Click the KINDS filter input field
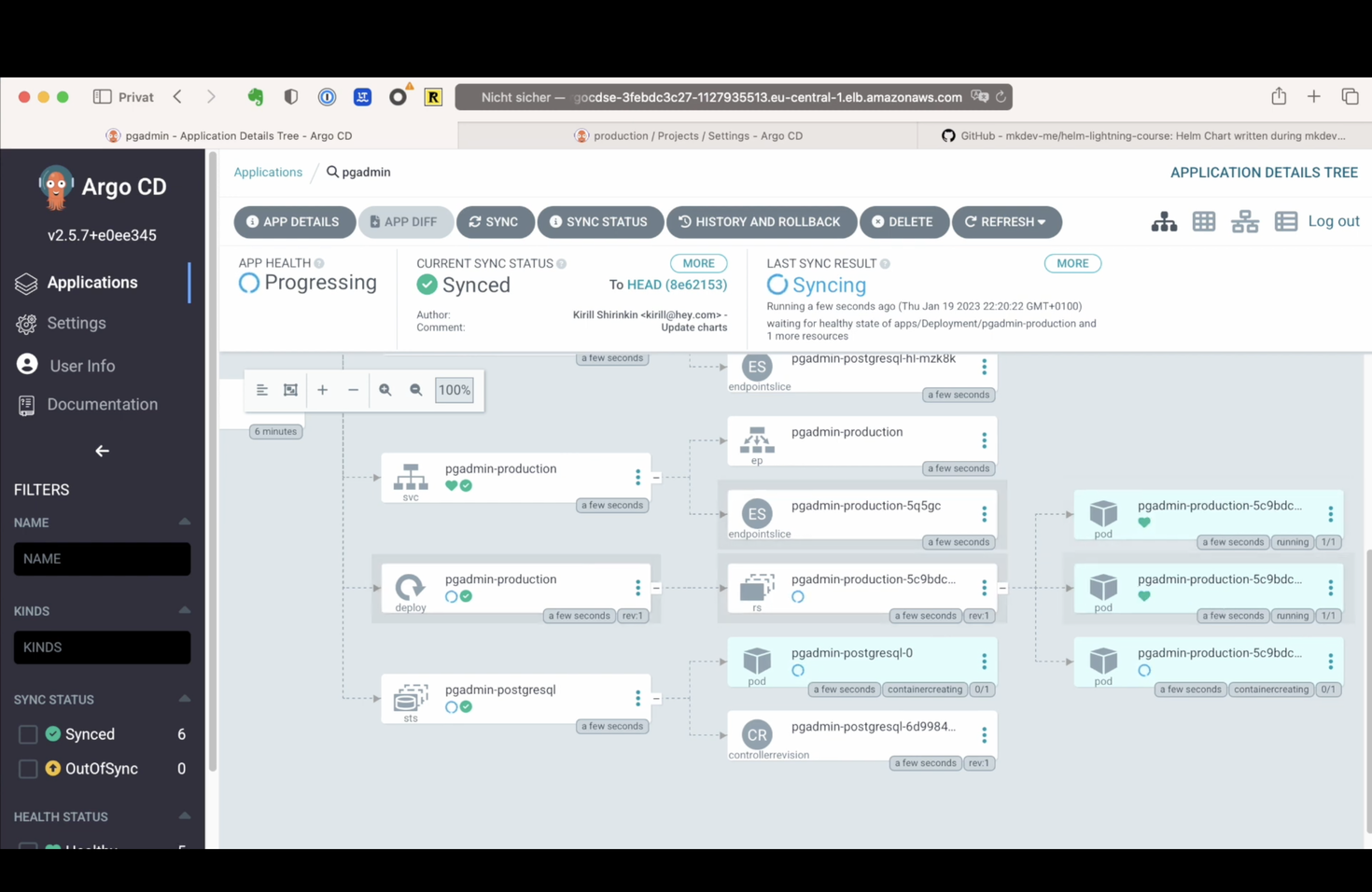The image size is (1372, 892). click(102, 648)
